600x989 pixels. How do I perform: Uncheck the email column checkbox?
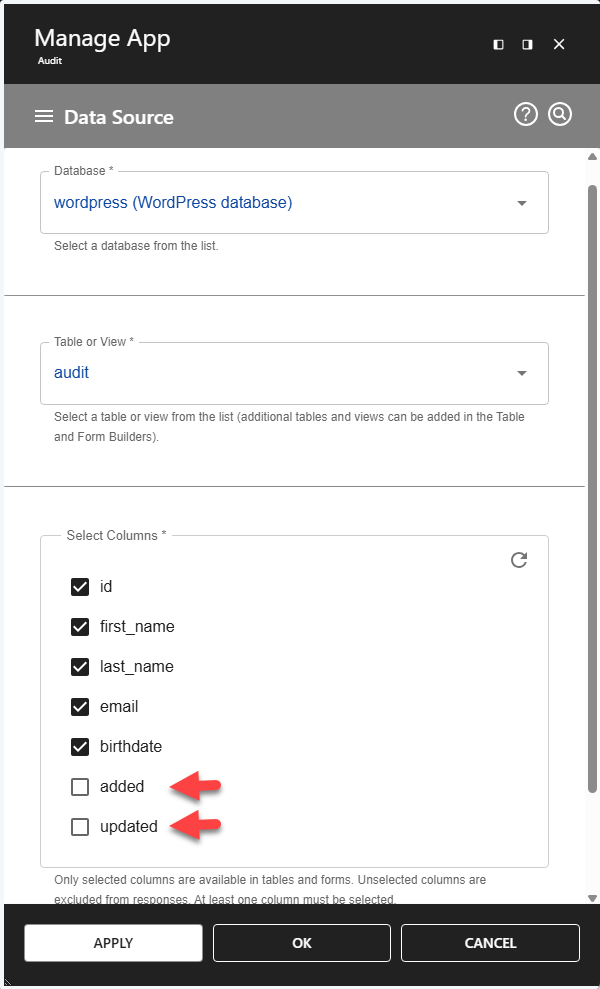[80, 707]
